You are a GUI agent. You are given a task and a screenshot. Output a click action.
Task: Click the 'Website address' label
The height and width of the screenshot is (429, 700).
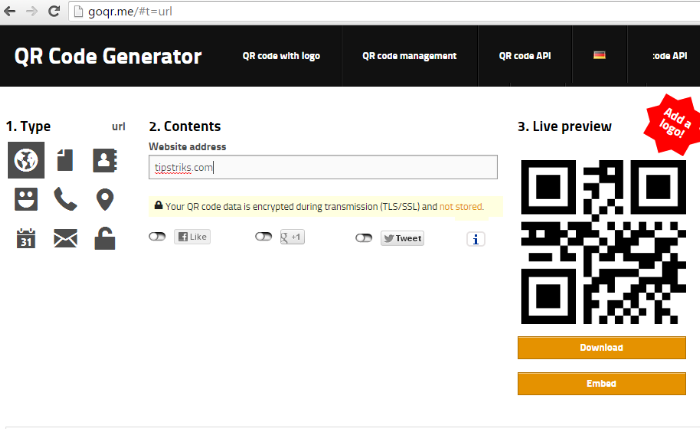point(188,146)
